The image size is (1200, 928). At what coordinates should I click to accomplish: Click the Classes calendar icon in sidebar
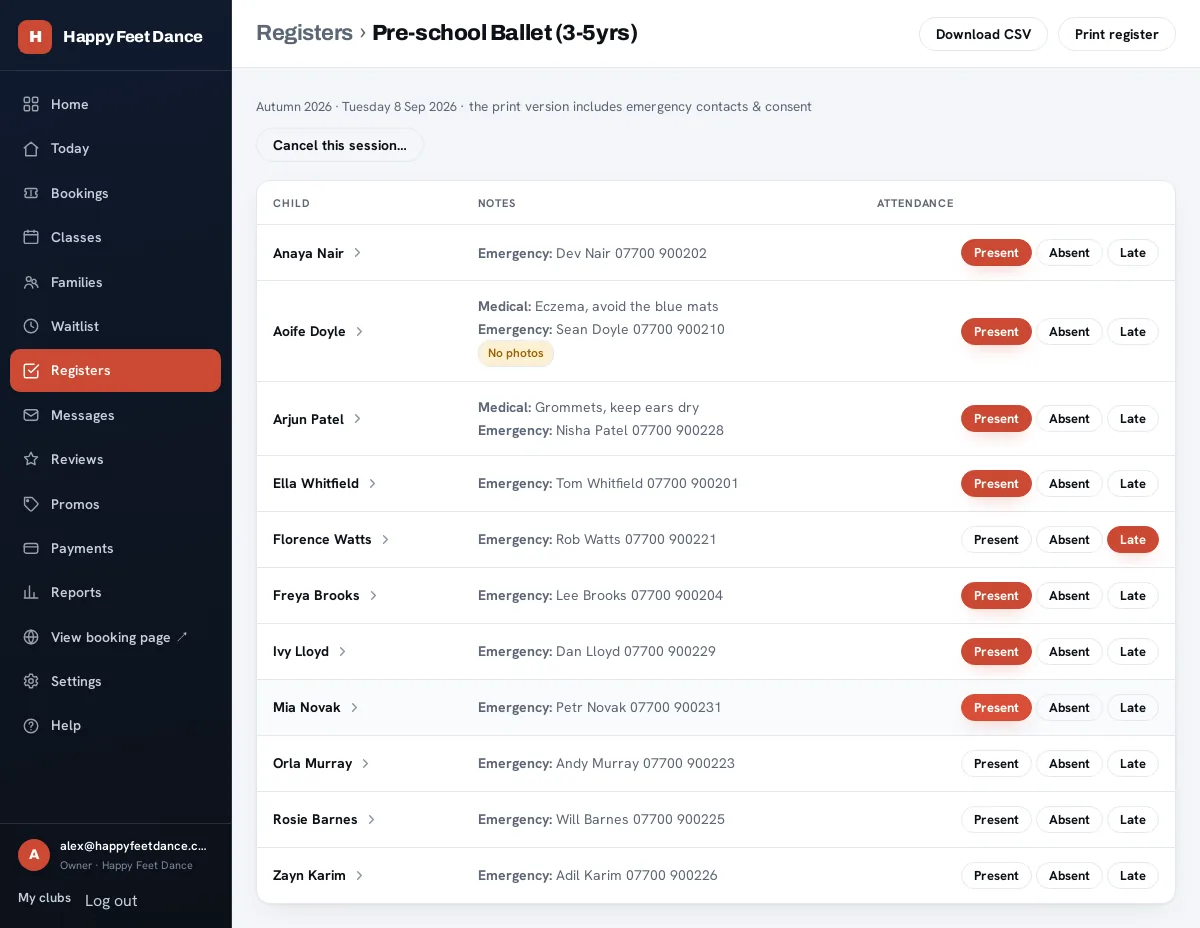31,237
